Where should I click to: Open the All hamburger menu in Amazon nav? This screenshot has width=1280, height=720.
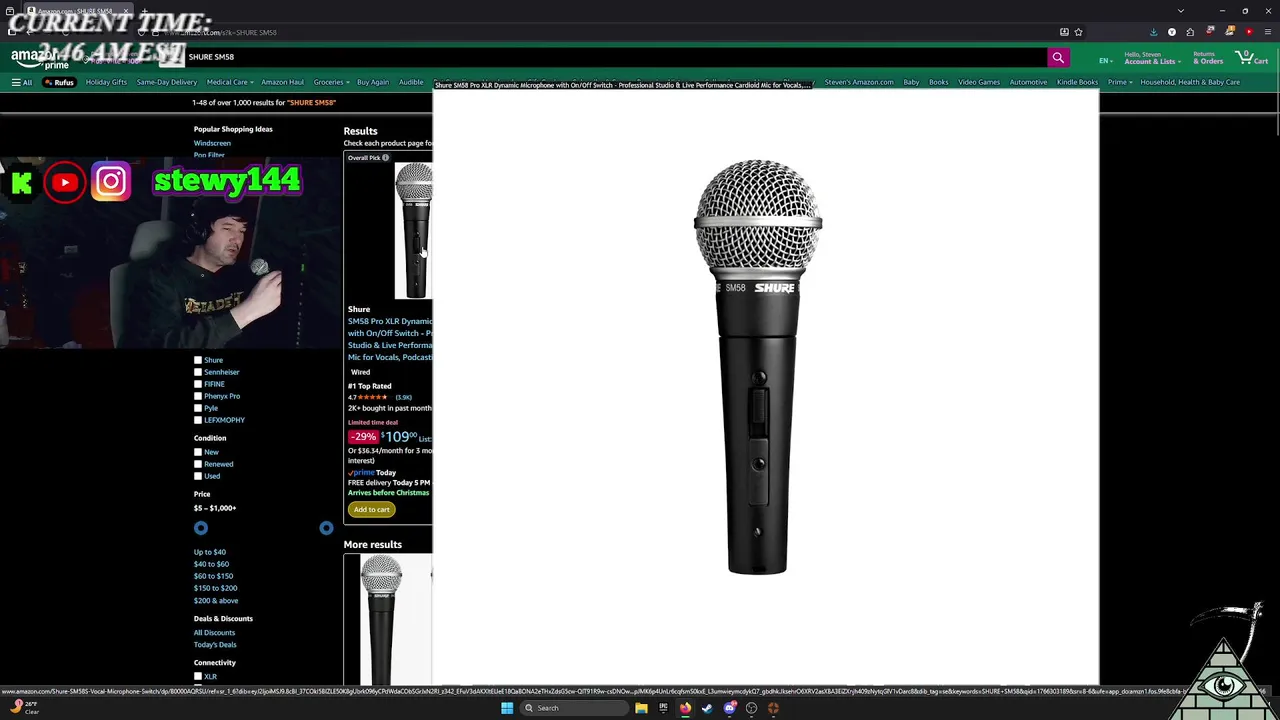pyautogui.click(x=21, y=82)
